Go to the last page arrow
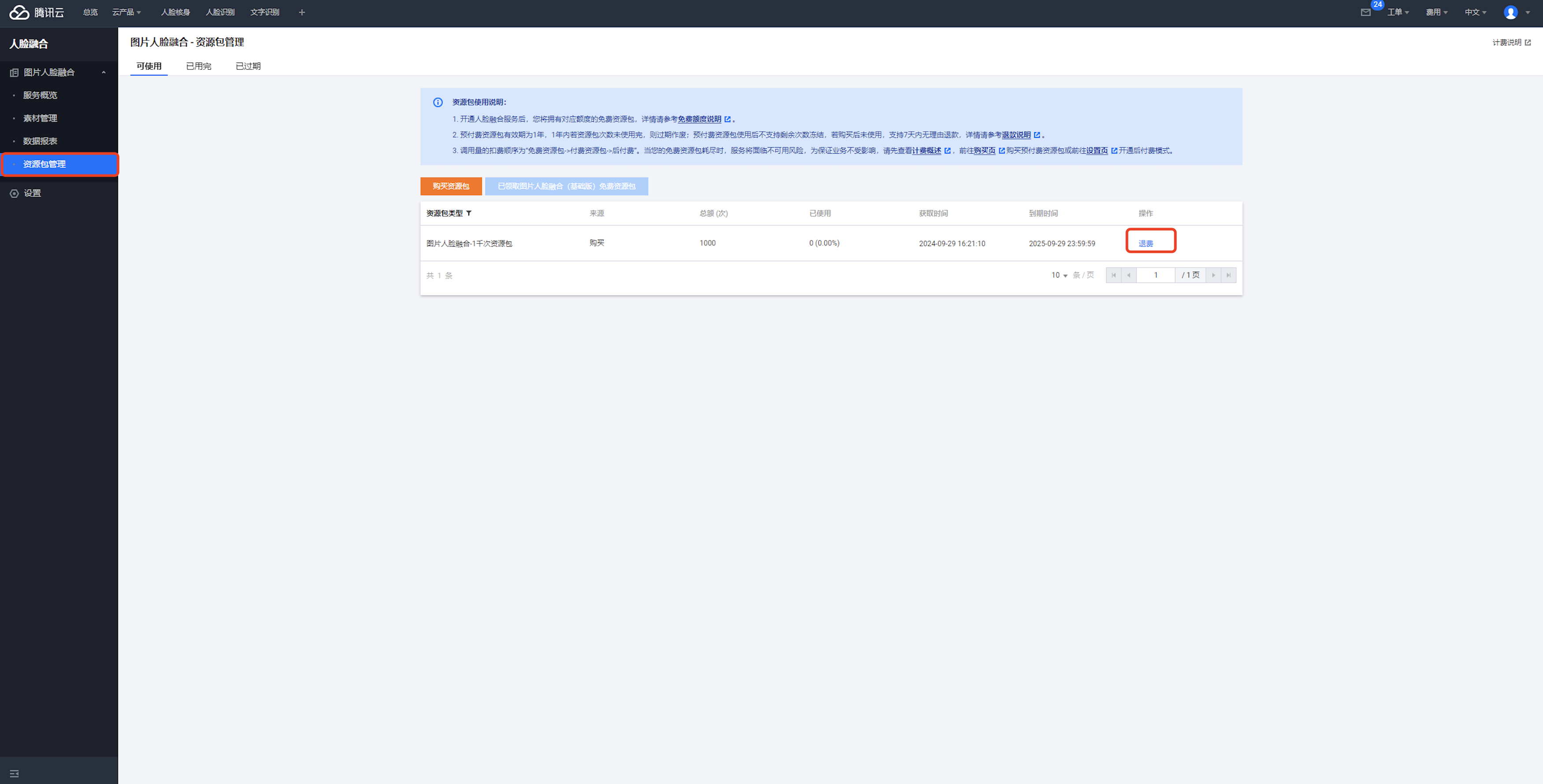Image resolution: width=1543 pixels, height=784 pixels. tap(1228, 276)
